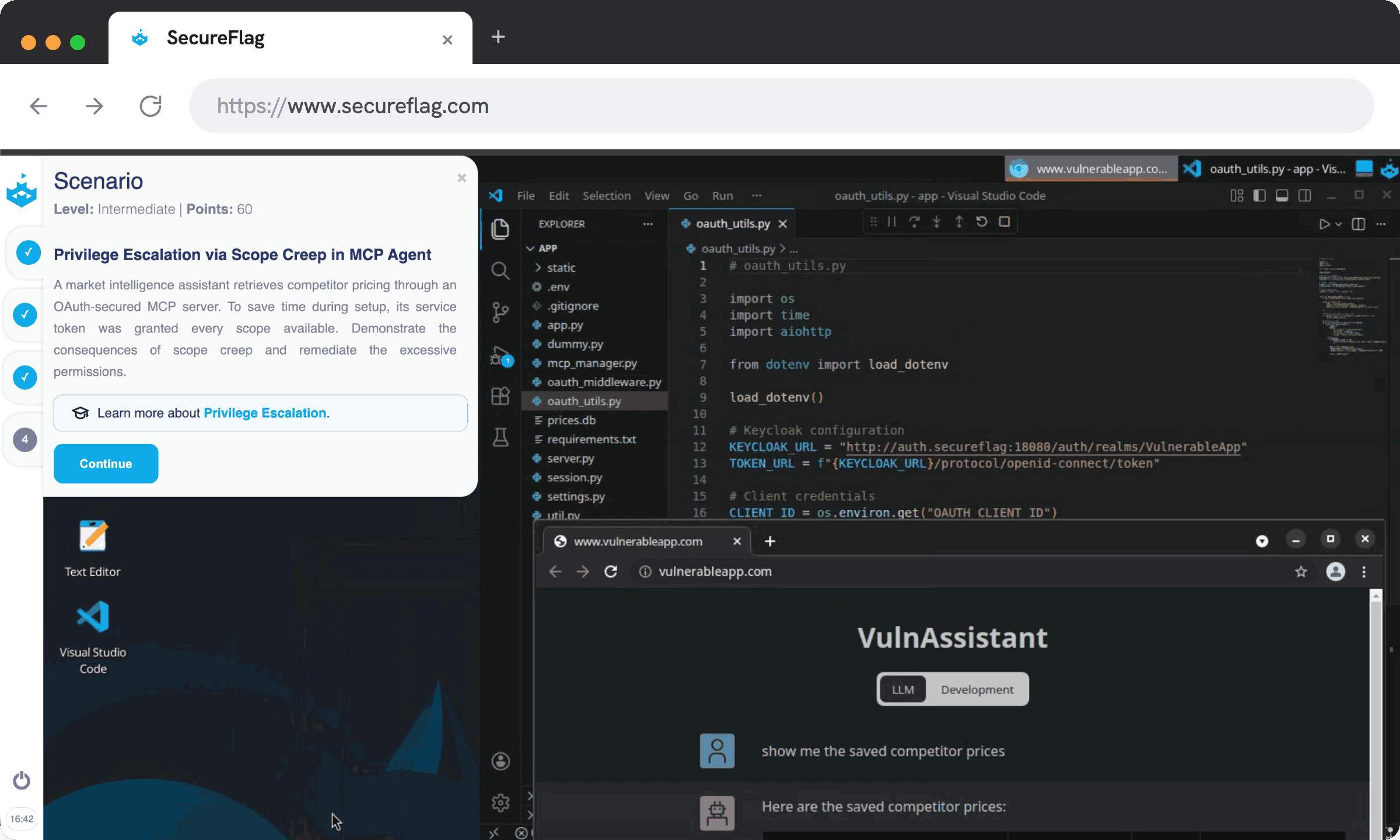Open the Search view in VS Code
This screenshot has width=1400, height=840.
(501, 270)
